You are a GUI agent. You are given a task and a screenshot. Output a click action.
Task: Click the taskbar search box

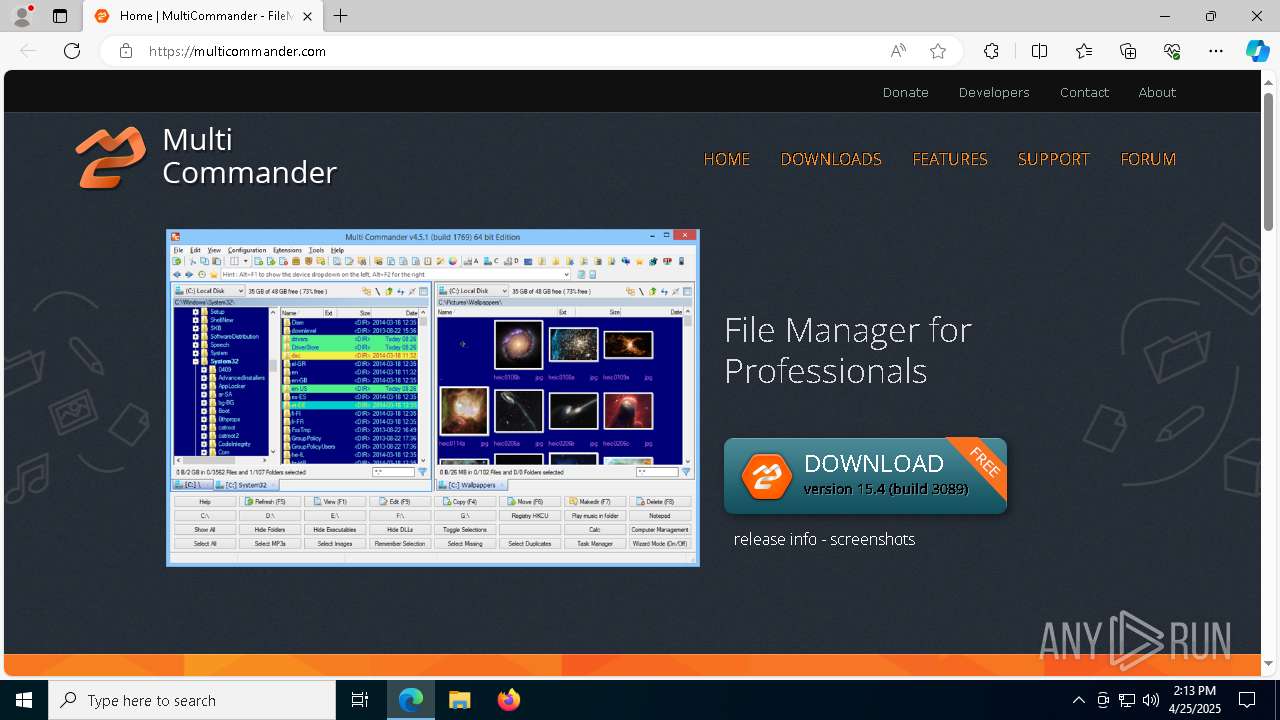[x=192, y=700]
